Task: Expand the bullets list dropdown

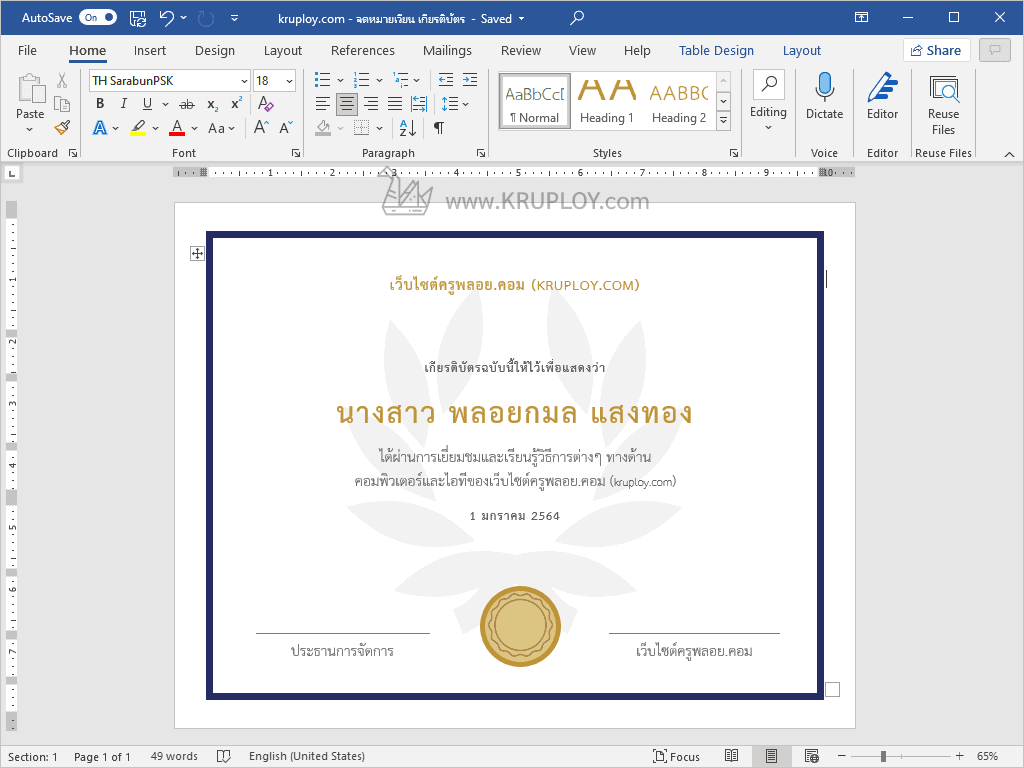Action: pos(340,80)
